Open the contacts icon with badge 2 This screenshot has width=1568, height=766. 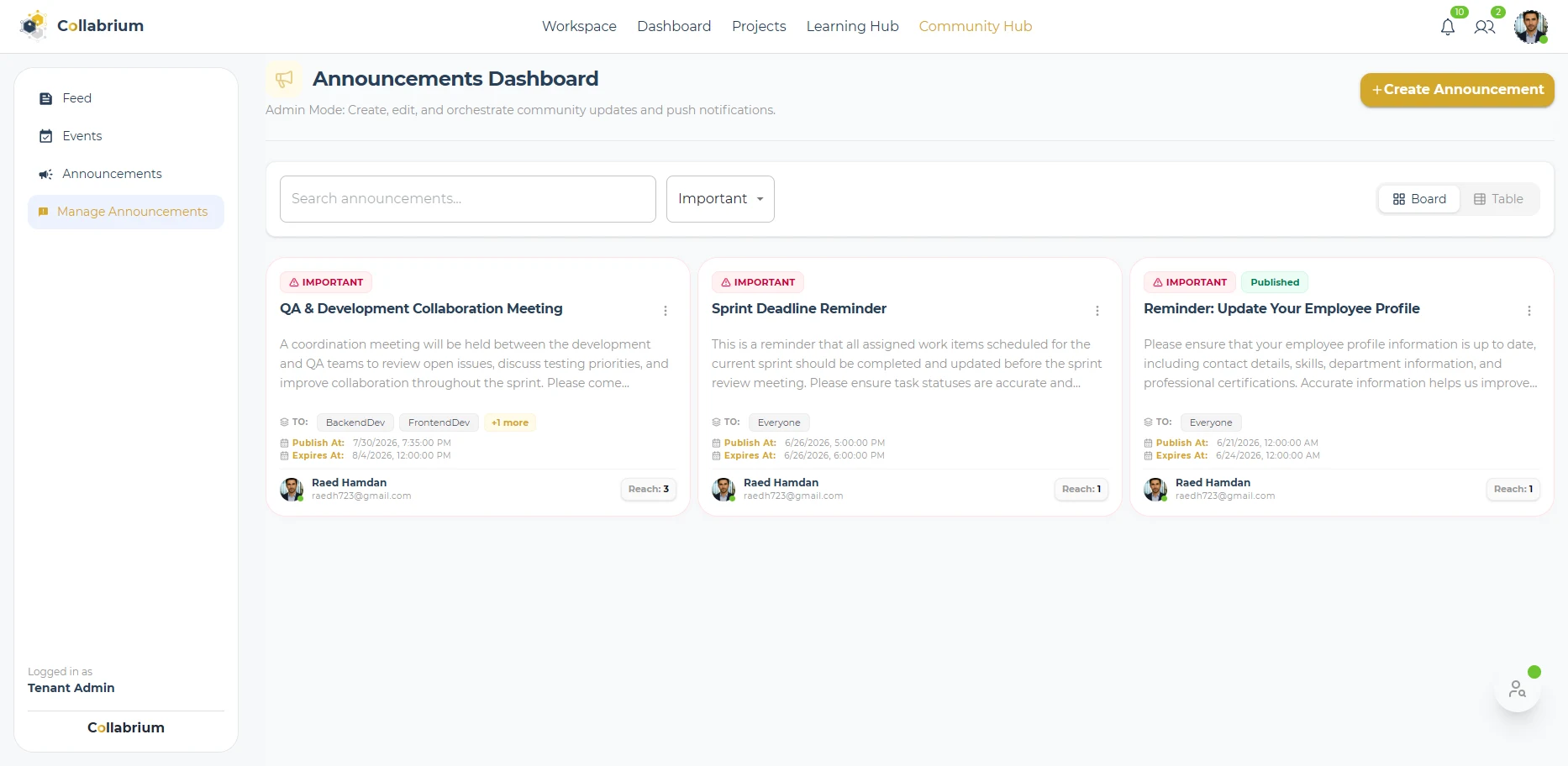click(x=1485, y=27)
